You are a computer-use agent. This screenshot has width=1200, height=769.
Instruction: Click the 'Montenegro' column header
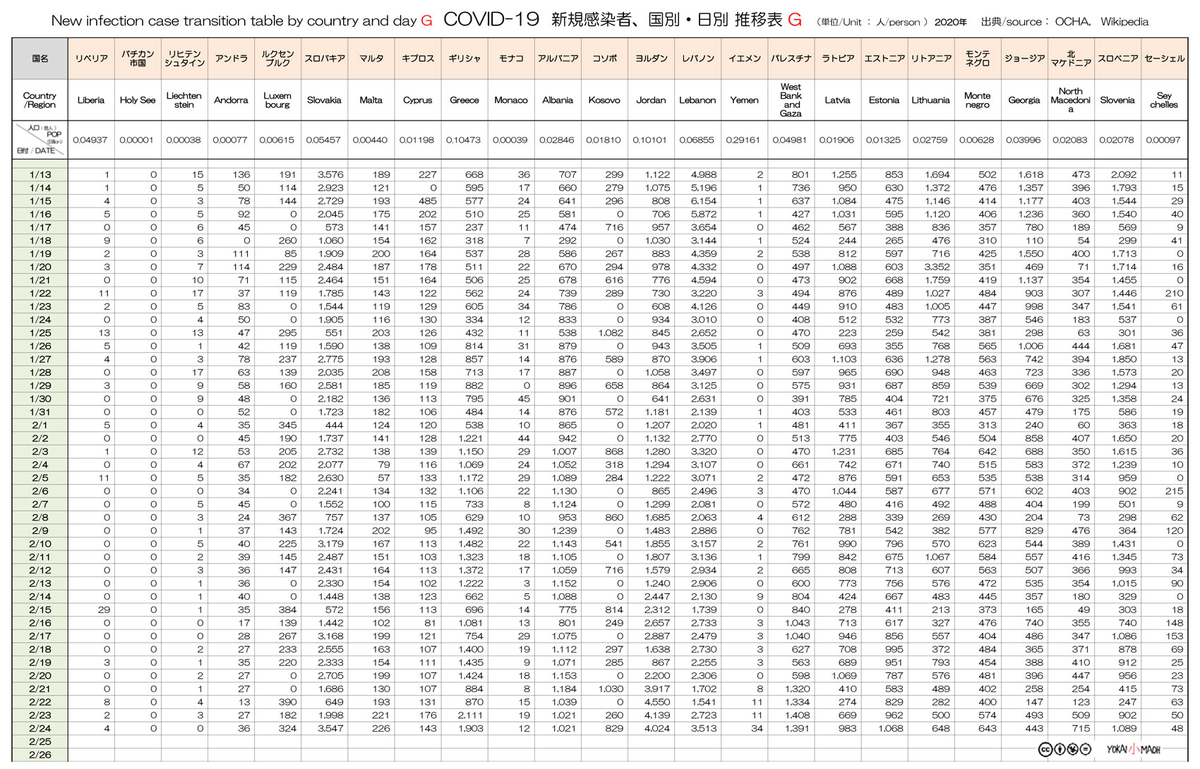pyautogui.click(x=977, y=100)
